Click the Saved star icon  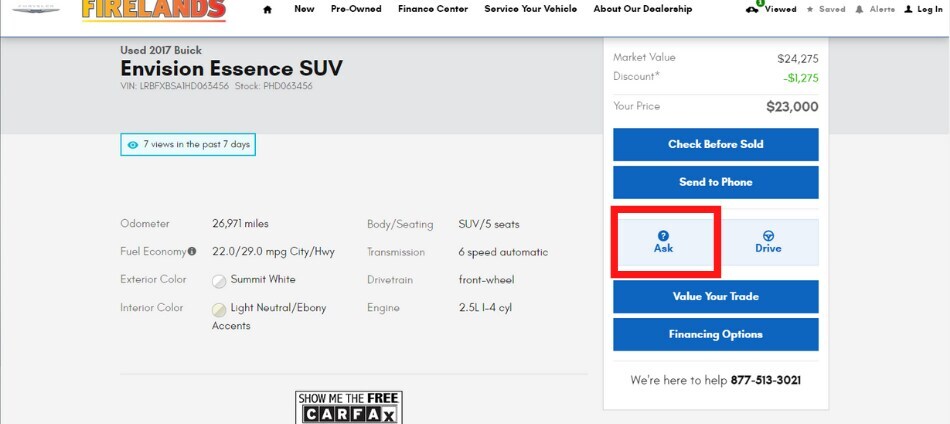pyautogui.click(x=809, y=10)
